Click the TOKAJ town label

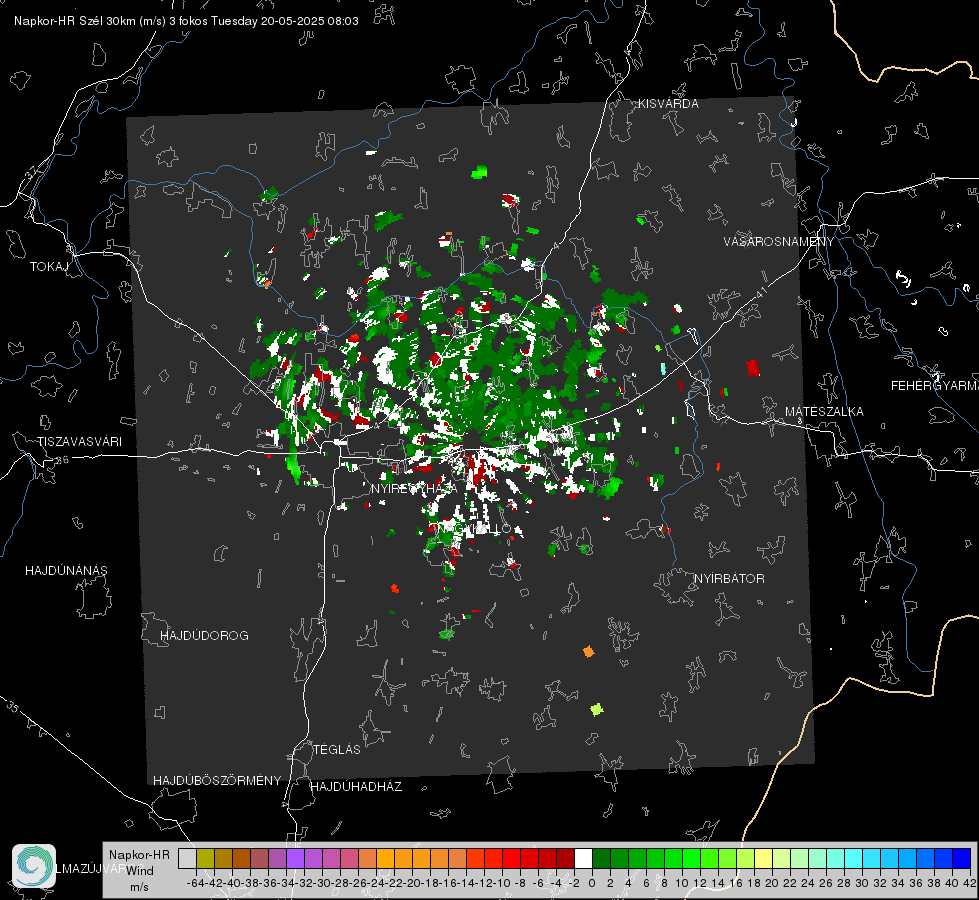(x=48, y=267)
